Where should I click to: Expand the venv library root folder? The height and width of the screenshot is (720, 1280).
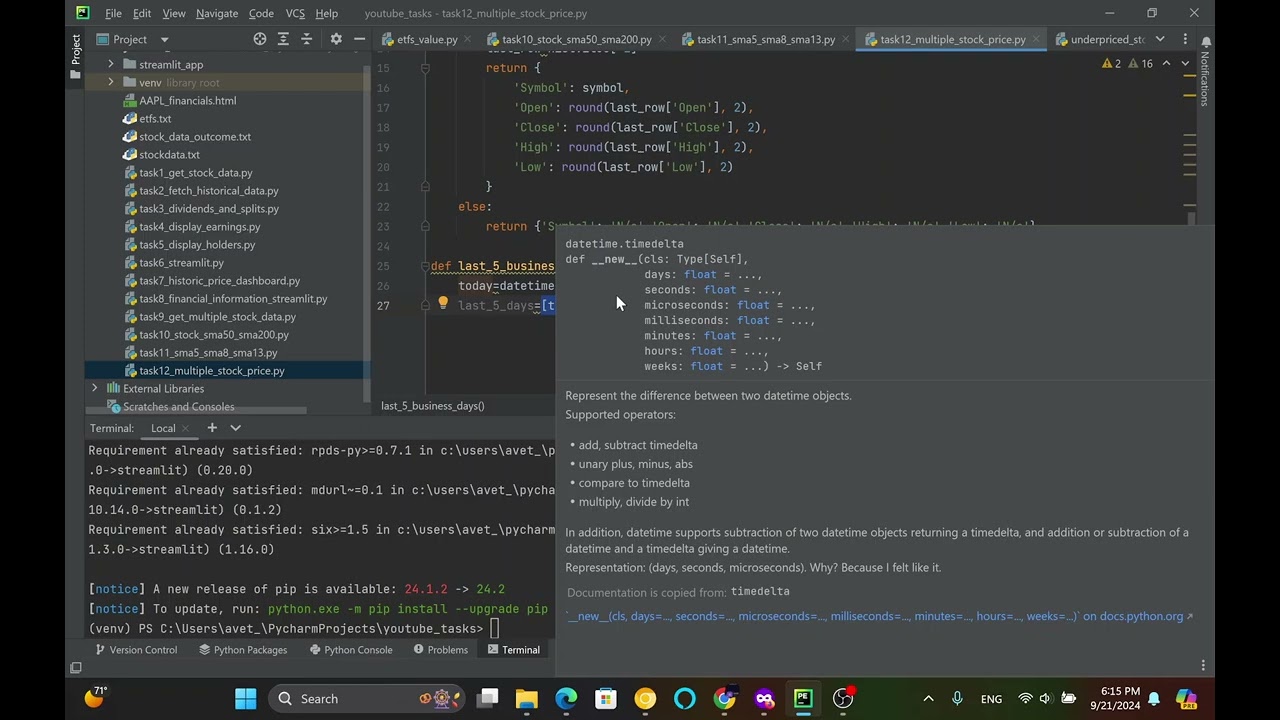point(111,82)
